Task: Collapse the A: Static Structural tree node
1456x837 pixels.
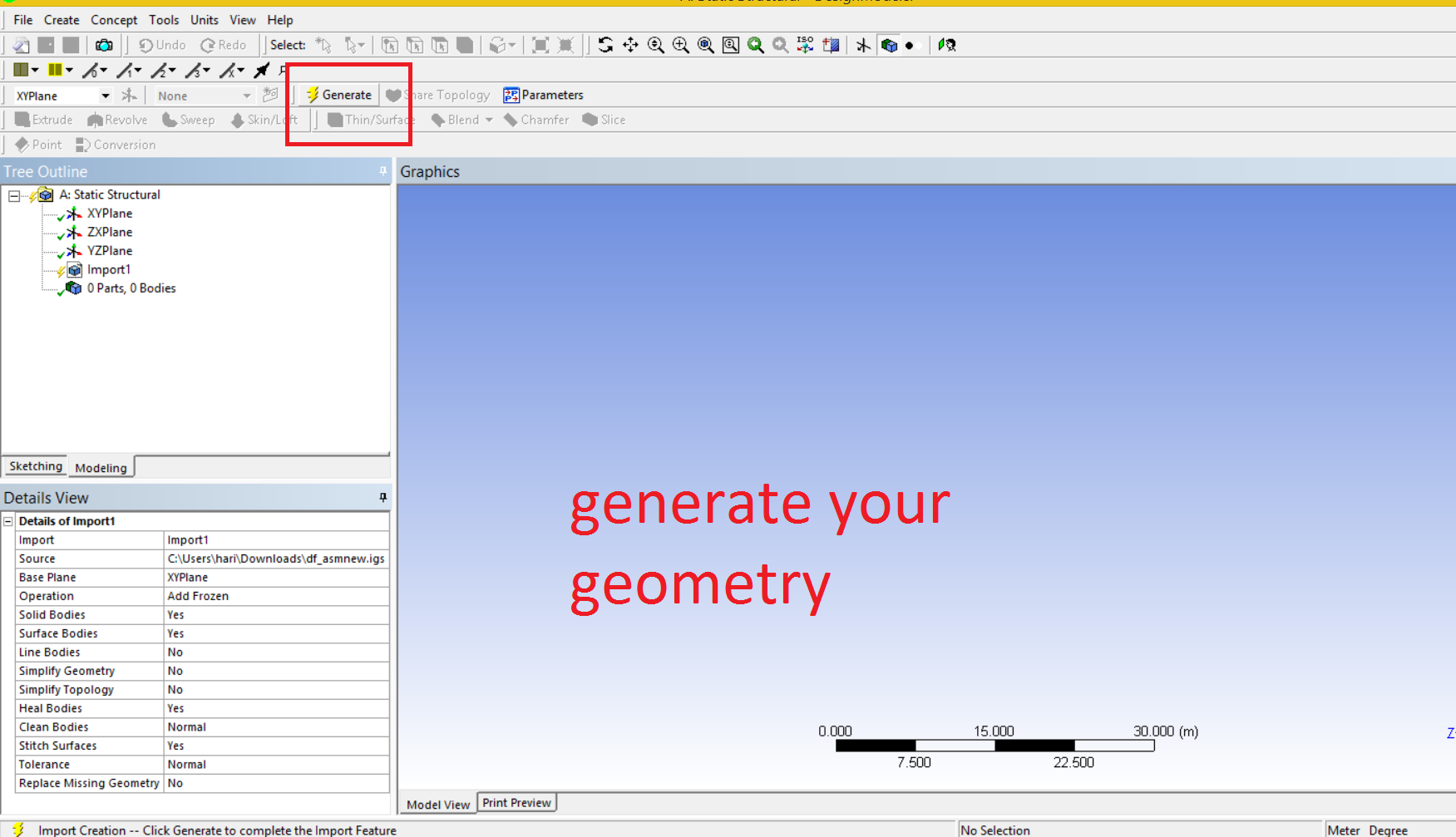Action: click(14, 195)
